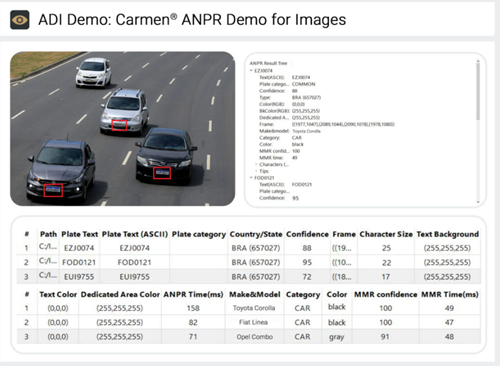Click the Character Size column header
This screenshot has width=500, height=366.
386,234
